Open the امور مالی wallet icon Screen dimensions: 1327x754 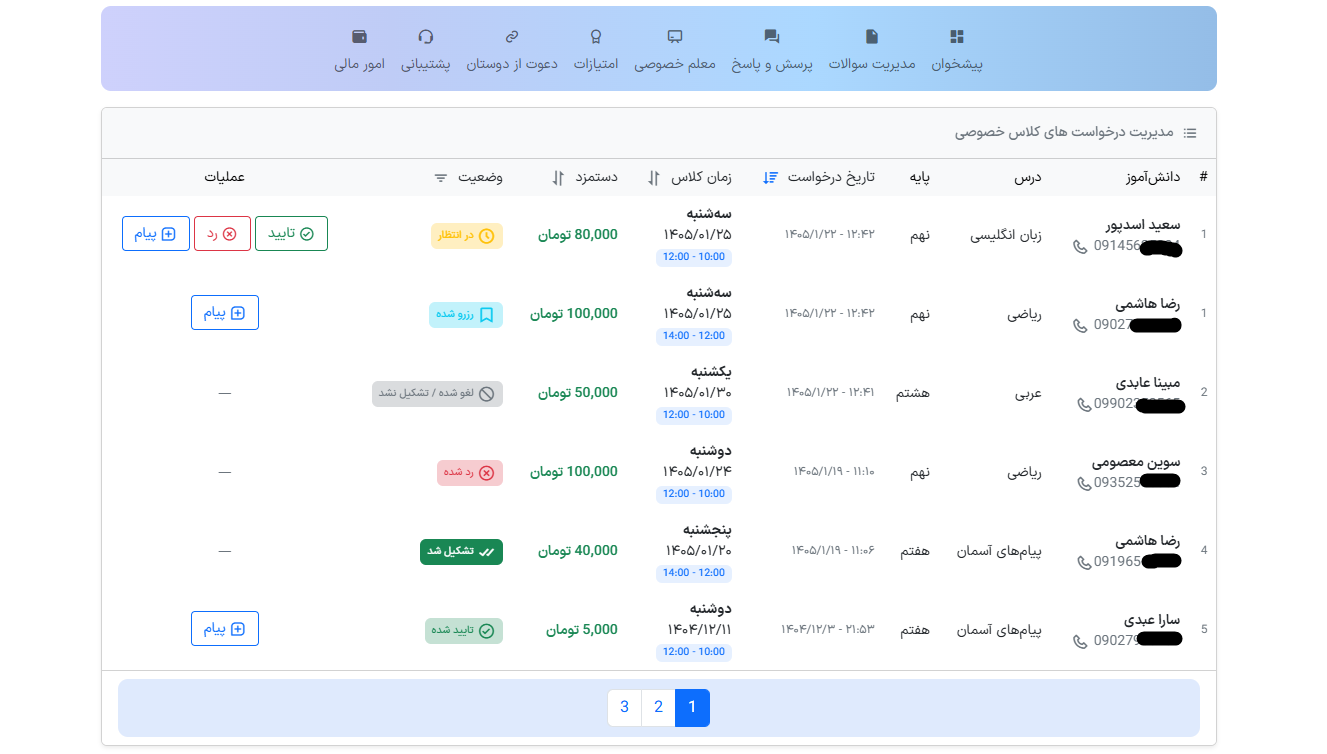tap(360, 37)
